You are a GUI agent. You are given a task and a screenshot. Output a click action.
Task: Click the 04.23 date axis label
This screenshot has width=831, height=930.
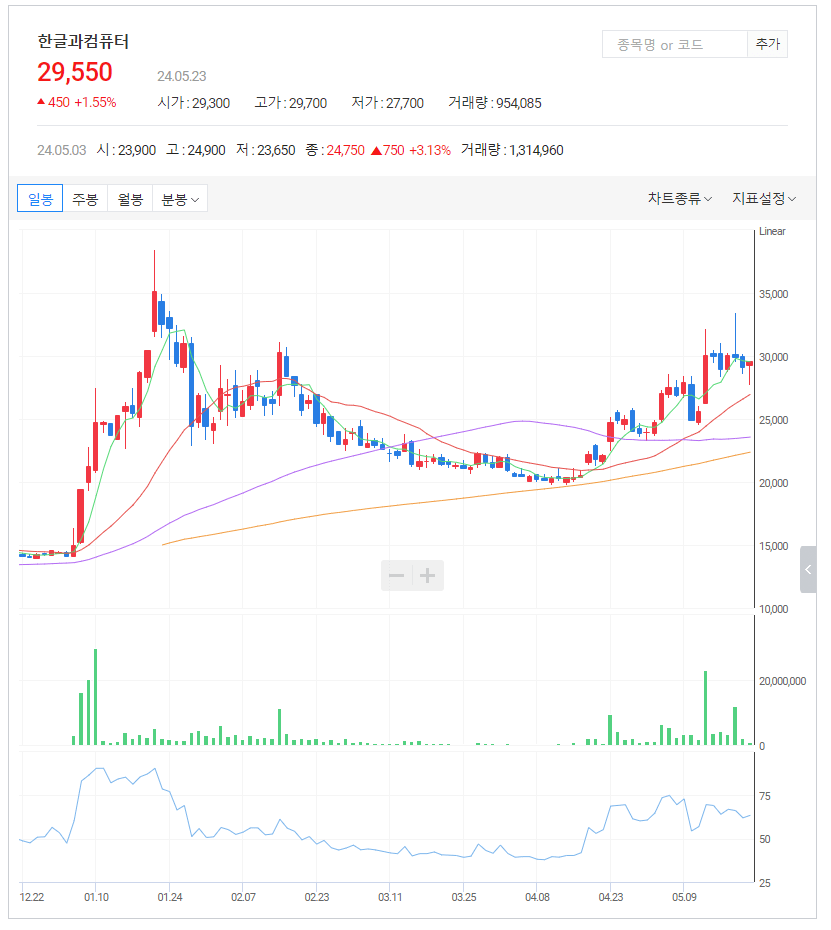pyautogui.click(x=611, y=897)
